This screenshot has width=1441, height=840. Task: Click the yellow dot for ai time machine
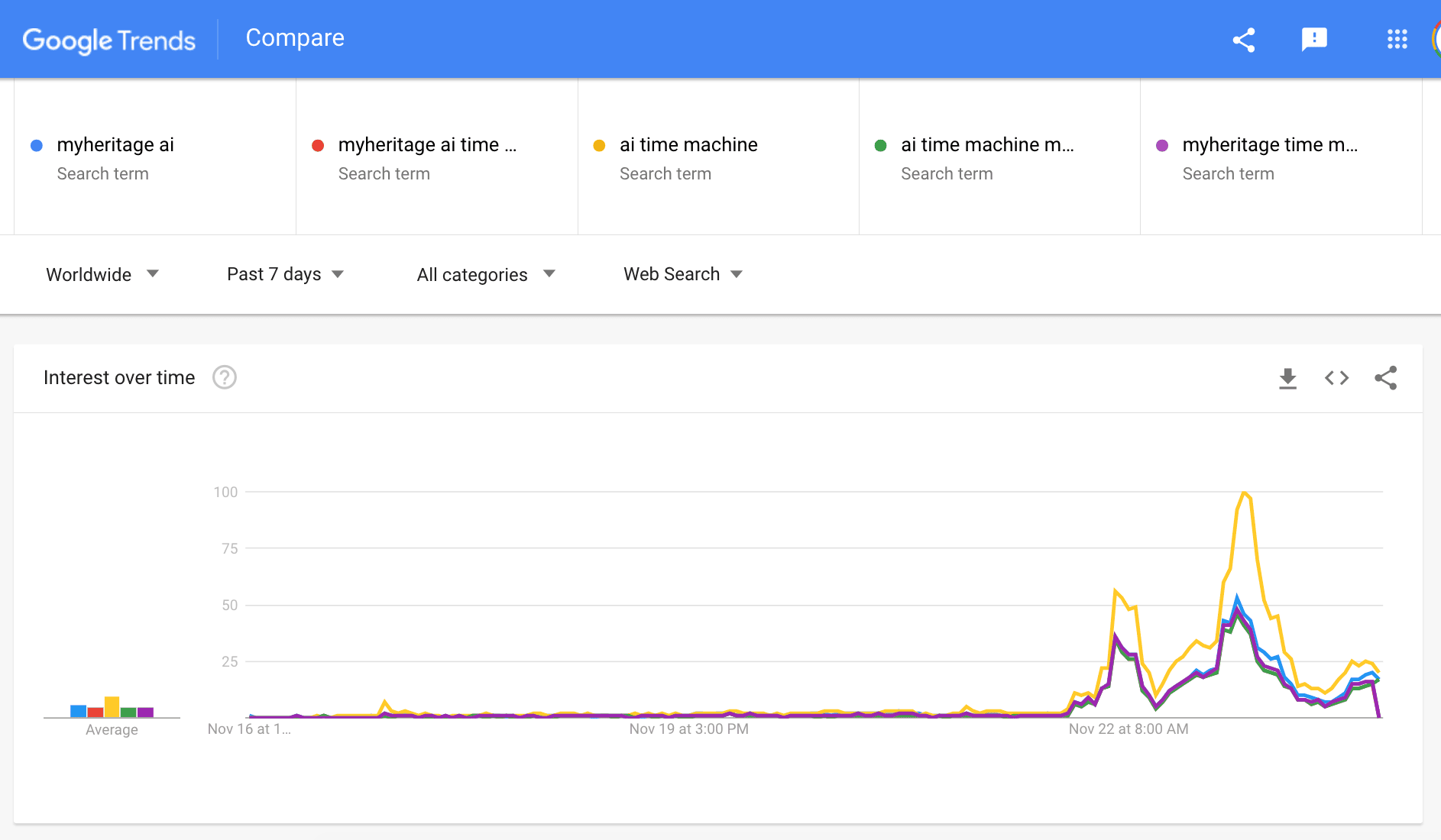pos(599,145)
